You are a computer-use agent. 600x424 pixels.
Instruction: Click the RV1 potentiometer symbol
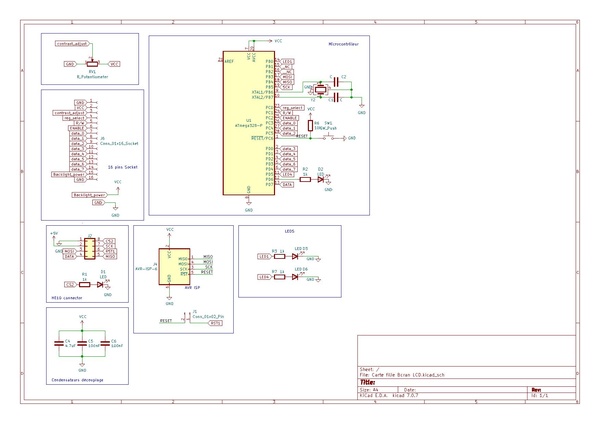pyautogui.click(x=92, y=63)
